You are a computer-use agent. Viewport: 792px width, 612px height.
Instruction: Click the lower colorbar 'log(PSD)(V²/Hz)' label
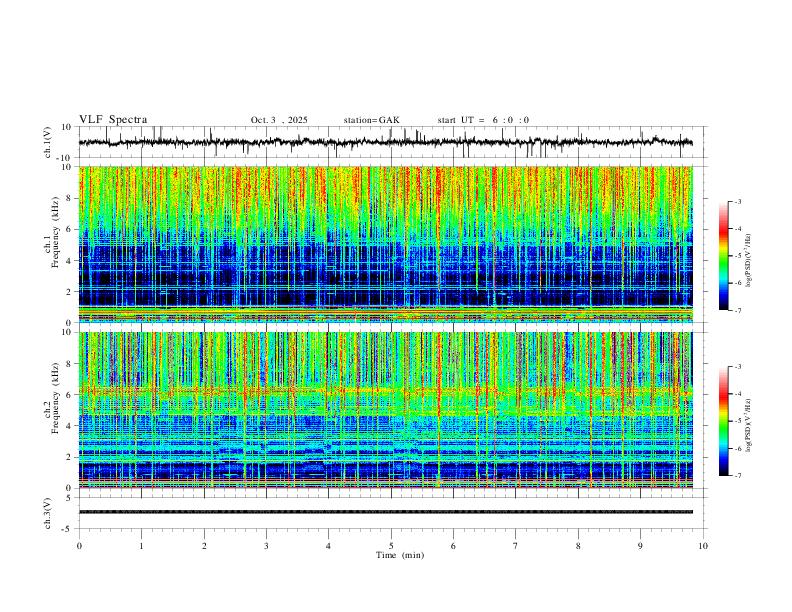pyautogui.click(x=749, y=425)
